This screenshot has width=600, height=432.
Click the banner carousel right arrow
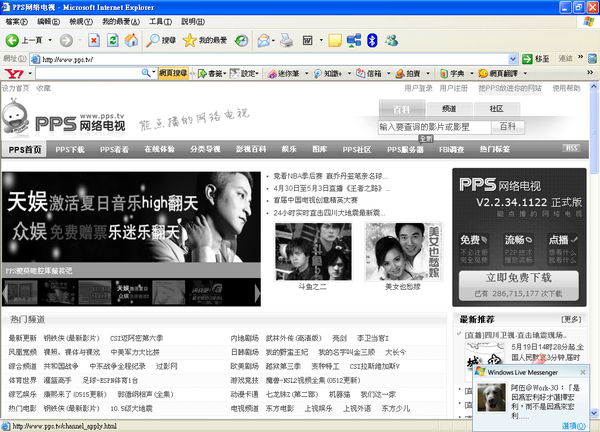coord(258,293)
